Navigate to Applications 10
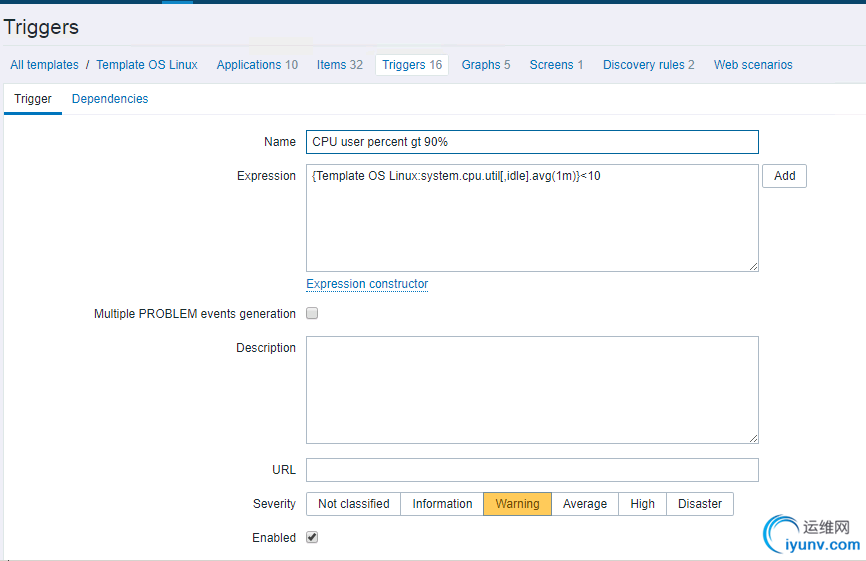Screen dimensions: 866x561 click(257, 65)
